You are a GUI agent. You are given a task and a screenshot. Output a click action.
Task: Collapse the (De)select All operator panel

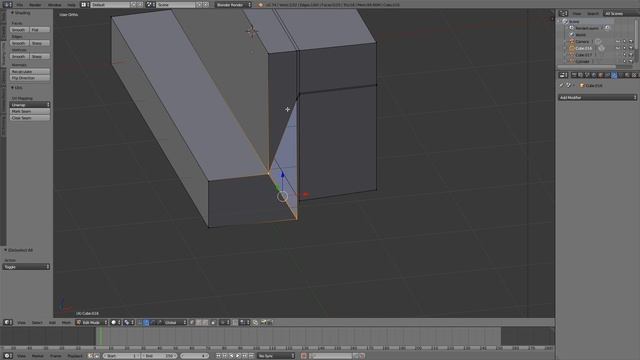(x=6, y=250)
